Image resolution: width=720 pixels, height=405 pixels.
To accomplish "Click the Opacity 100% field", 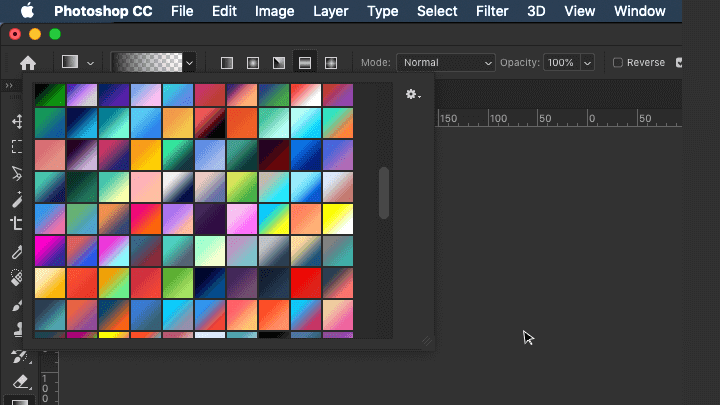I will [x=562, y=62].
